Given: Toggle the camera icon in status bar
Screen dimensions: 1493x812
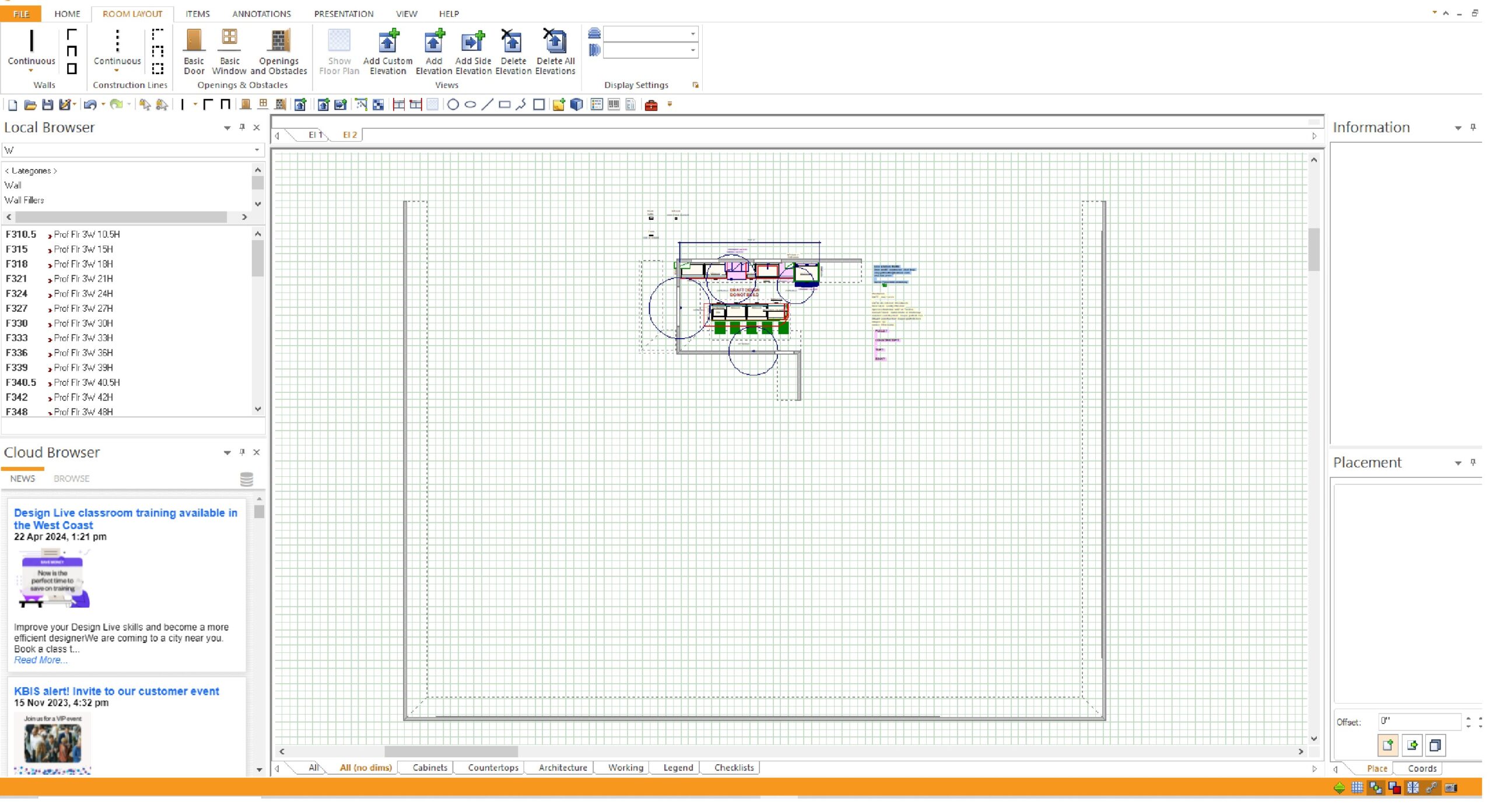Looking at the screenshot, I should tap(1451, 788).
